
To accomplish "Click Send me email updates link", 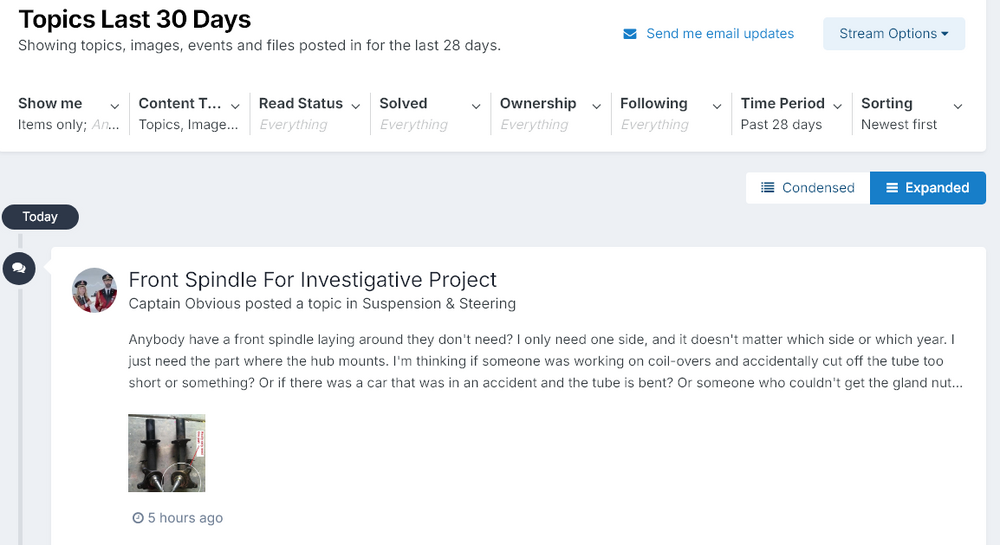I will pos(720,34).
